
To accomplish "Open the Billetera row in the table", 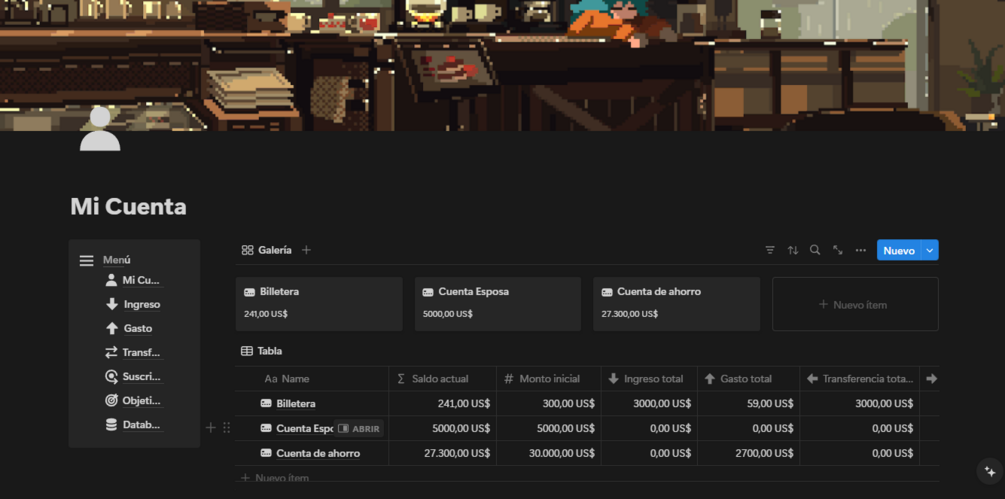I will point(295,404).
